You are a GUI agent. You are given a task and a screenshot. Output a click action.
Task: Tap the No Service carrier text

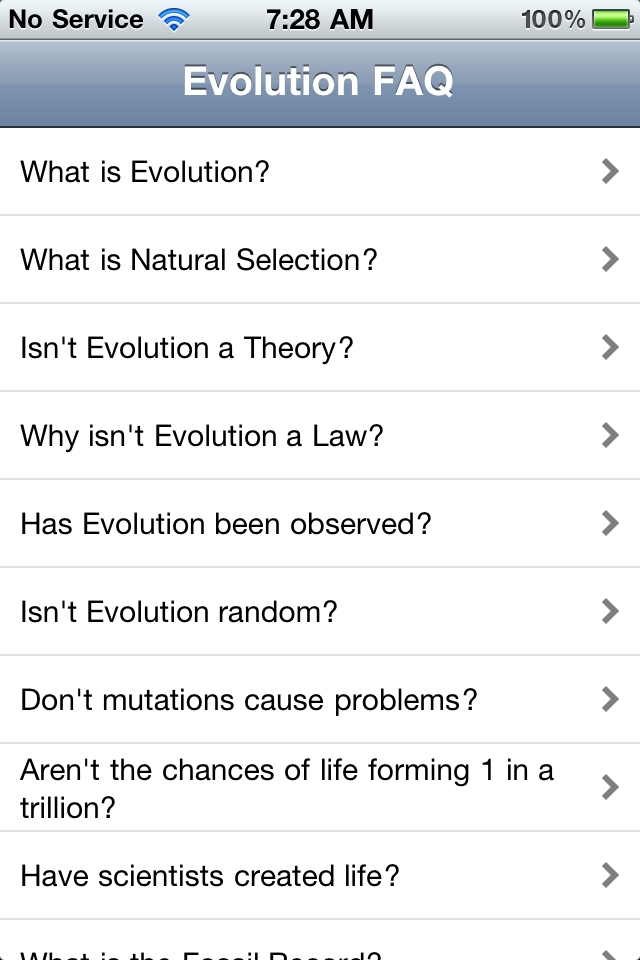tap(76, 19)
